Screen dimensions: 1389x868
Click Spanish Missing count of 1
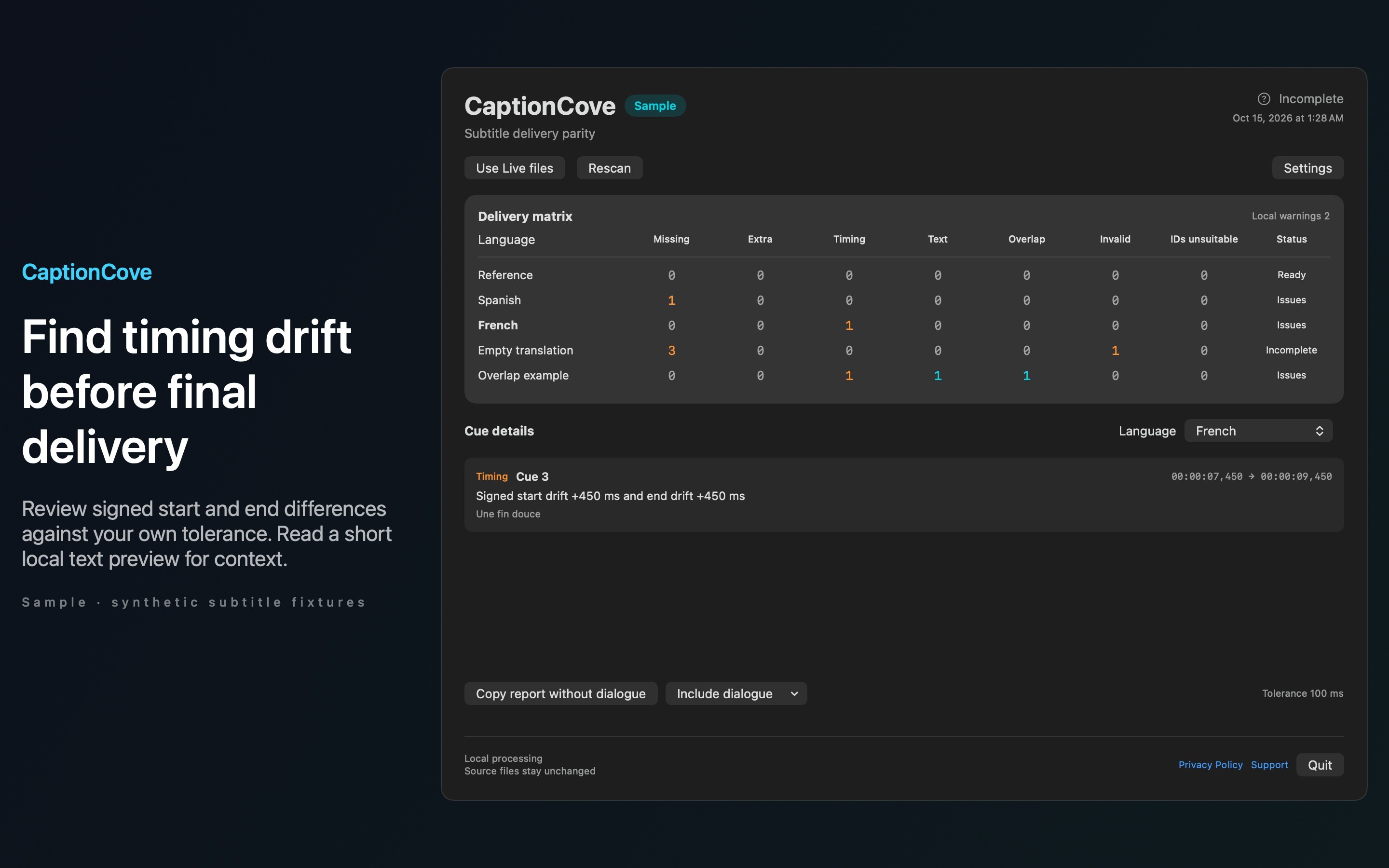(671, 300)
